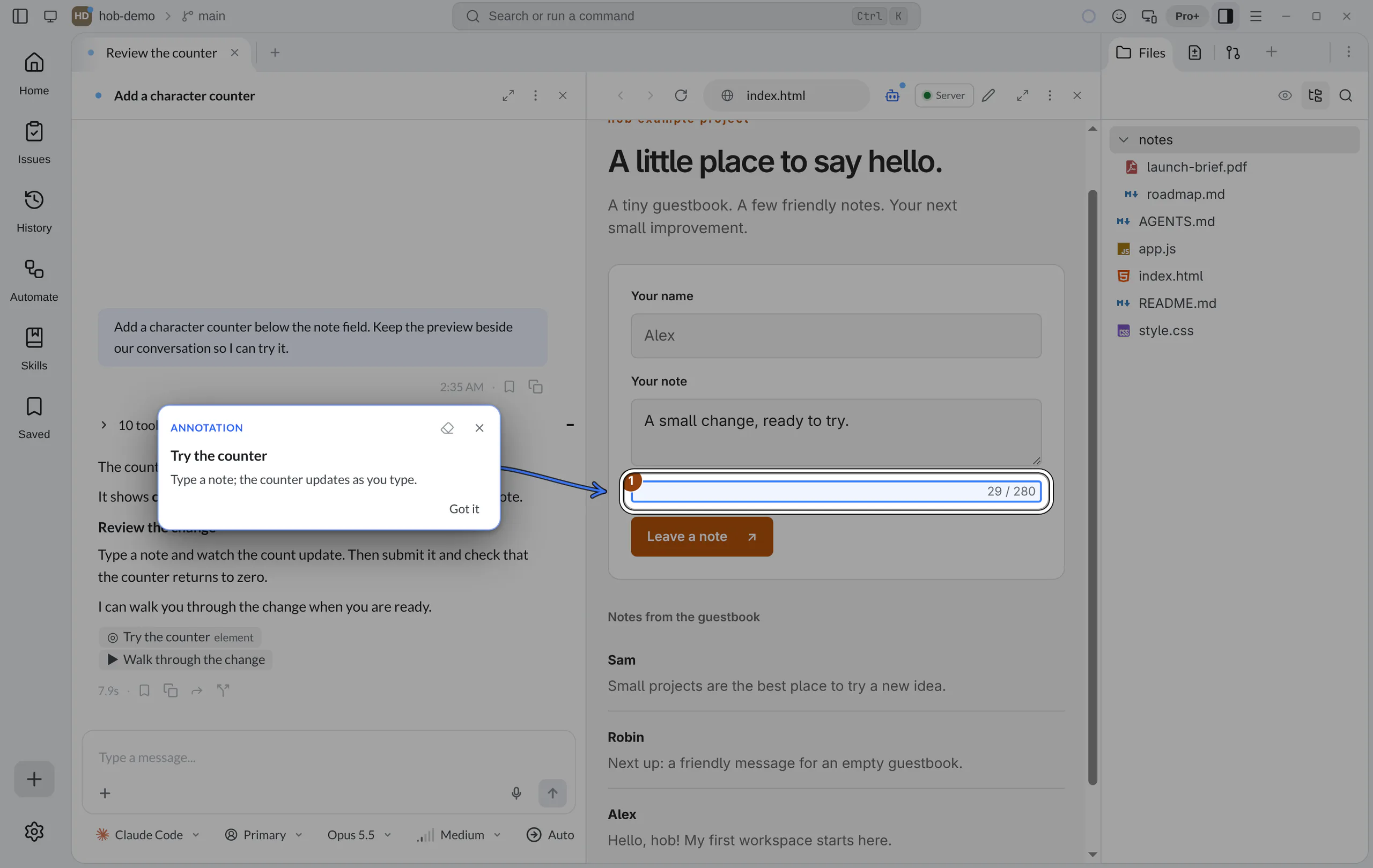Click the robot agent icon in preview bar
Viewport: 1373px width, 868px height.
coord(892,95)
